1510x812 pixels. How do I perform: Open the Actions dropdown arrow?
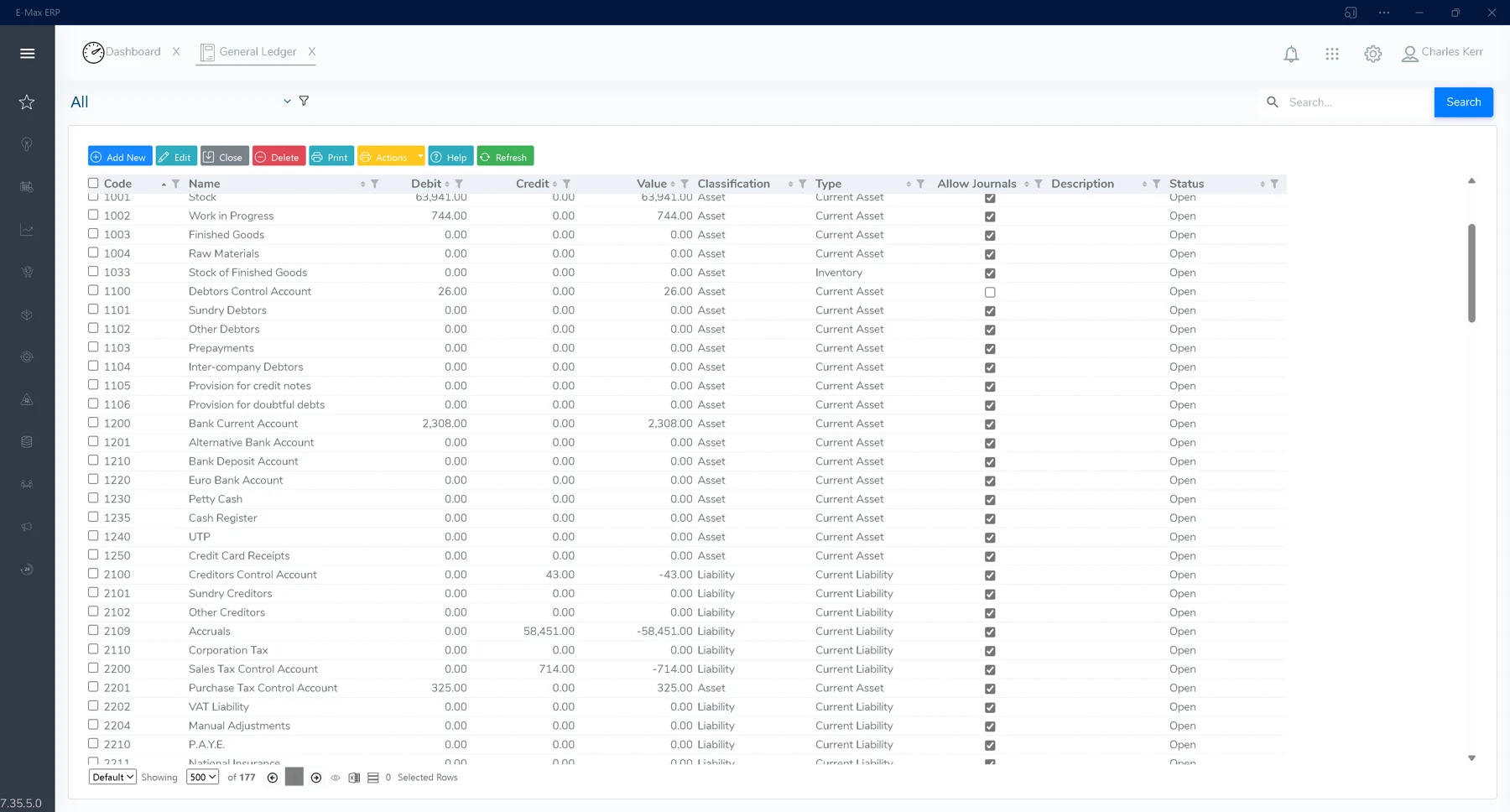coord(420,156)
